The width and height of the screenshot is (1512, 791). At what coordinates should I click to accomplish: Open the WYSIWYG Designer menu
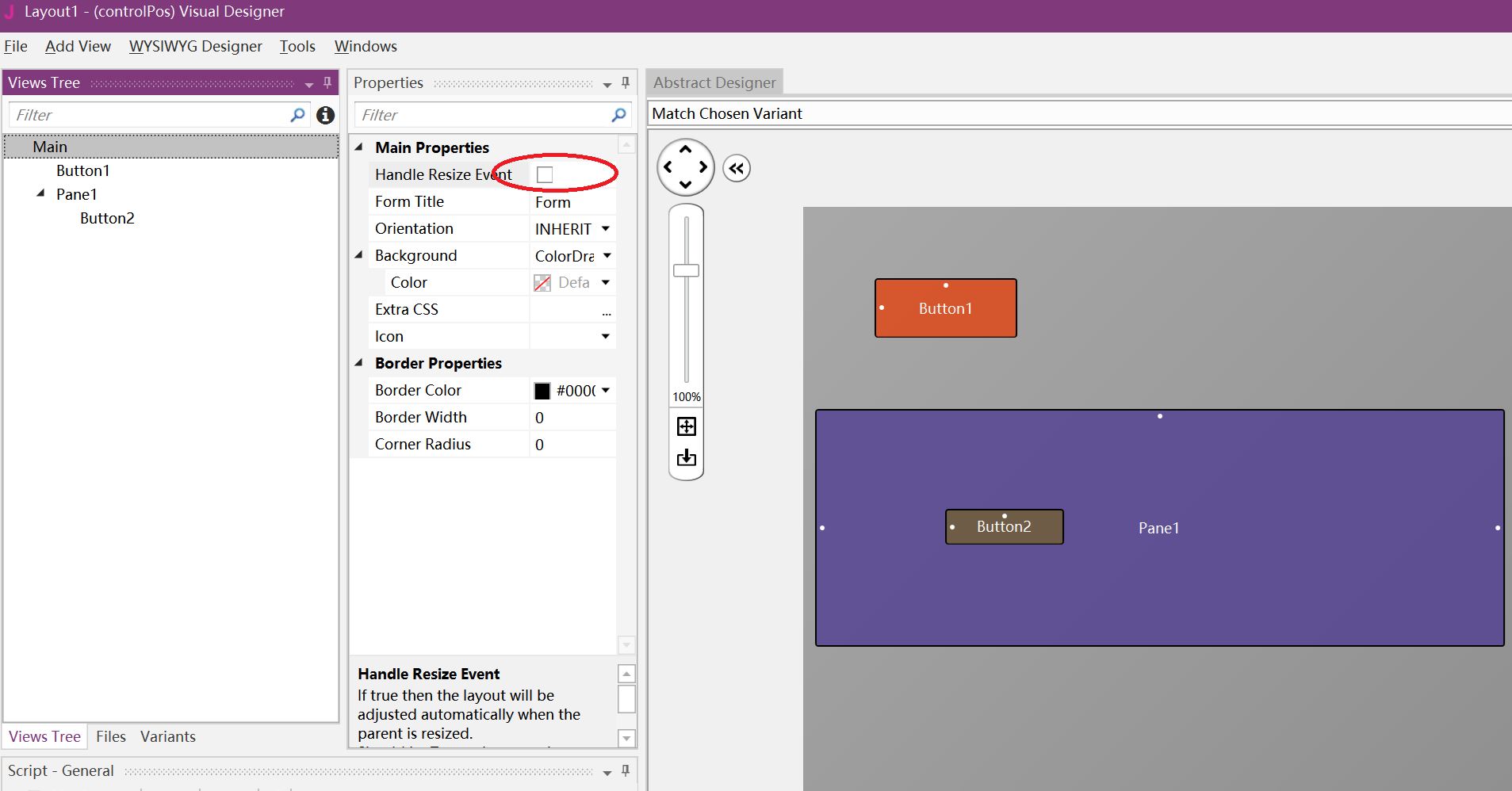coord(196,46)
